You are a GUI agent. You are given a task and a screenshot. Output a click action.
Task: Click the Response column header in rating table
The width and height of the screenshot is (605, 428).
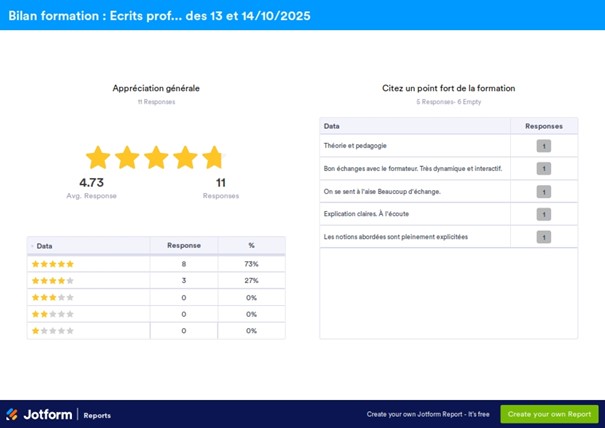(183, 245)
